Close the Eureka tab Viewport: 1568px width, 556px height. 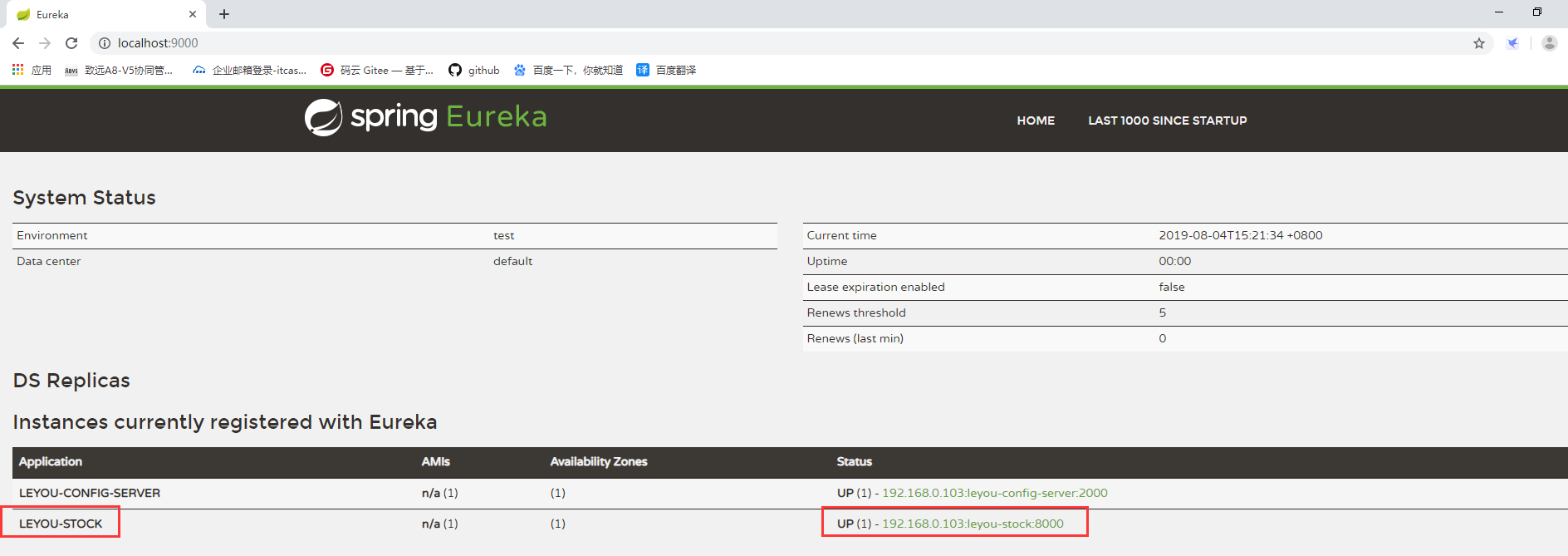(193, 14)
